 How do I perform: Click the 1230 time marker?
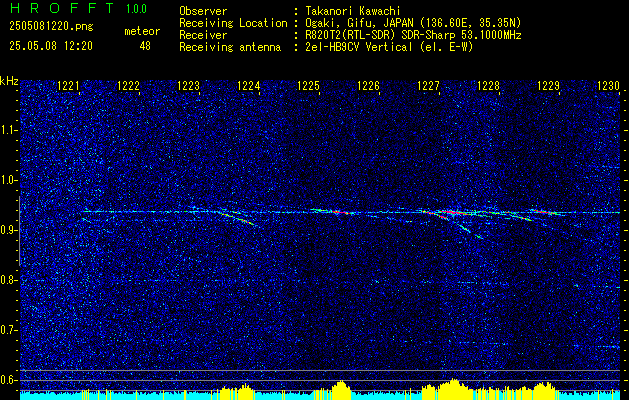tap(608, 86)
